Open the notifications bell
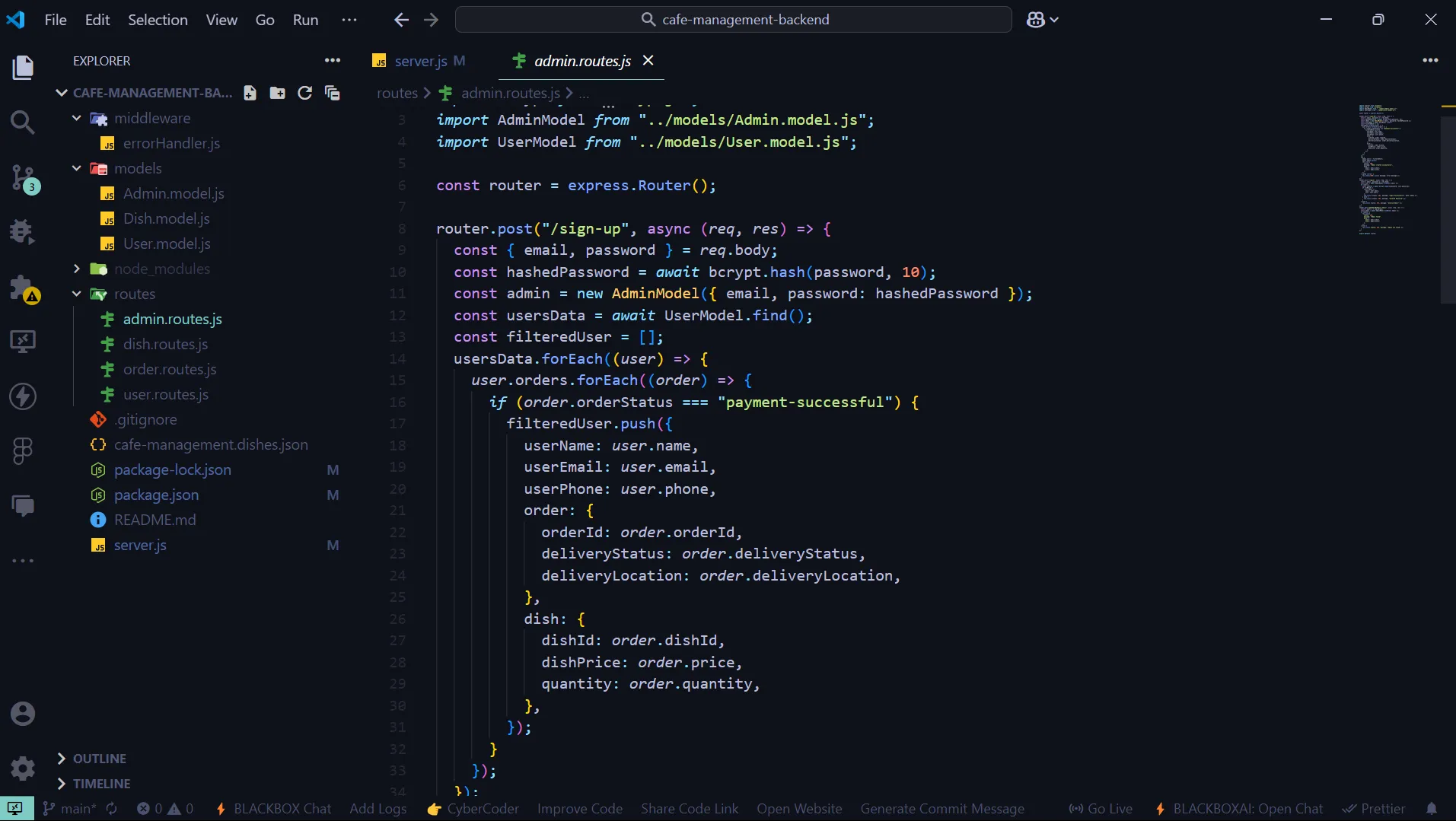 [x=1432, y=809]
